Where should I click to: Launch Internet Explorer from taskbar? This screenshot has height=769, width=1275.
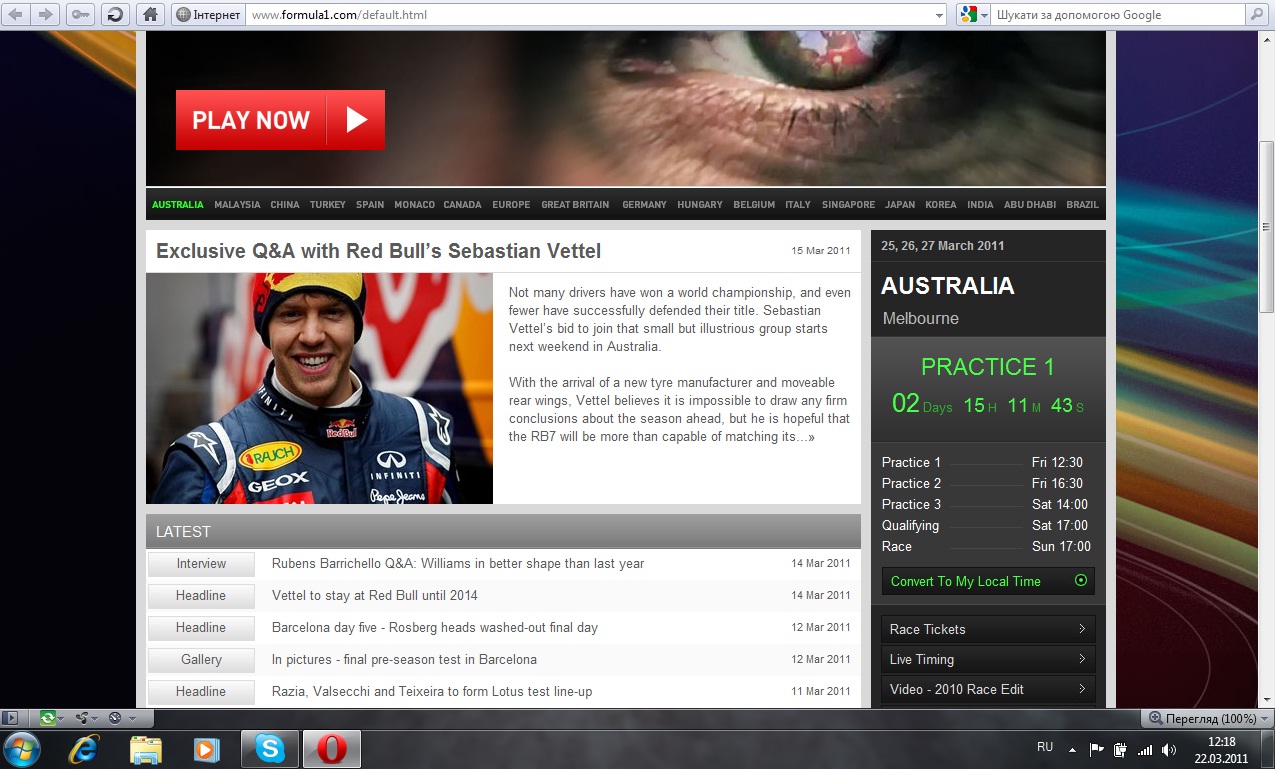pos(83,749)
